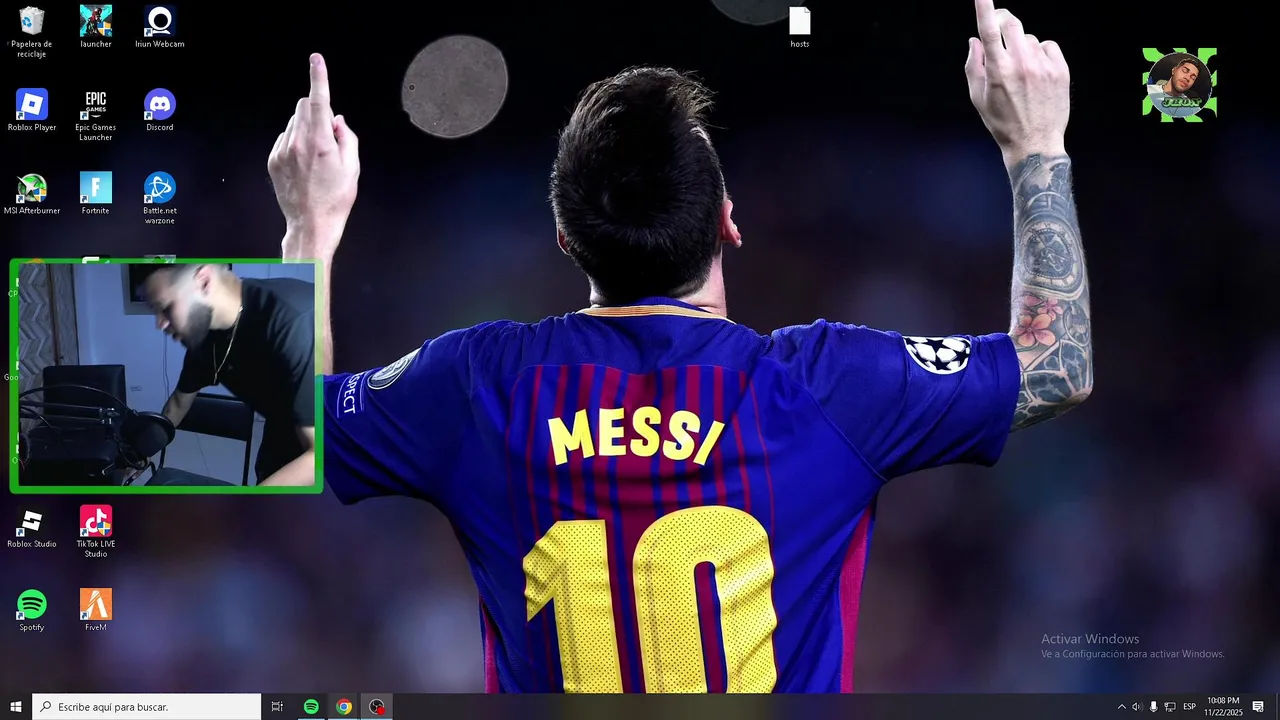The width and height of the screenshot is (1280, 720).
Task: Switch to OBS Studio in the taskbar
Action: pos(377,707)
